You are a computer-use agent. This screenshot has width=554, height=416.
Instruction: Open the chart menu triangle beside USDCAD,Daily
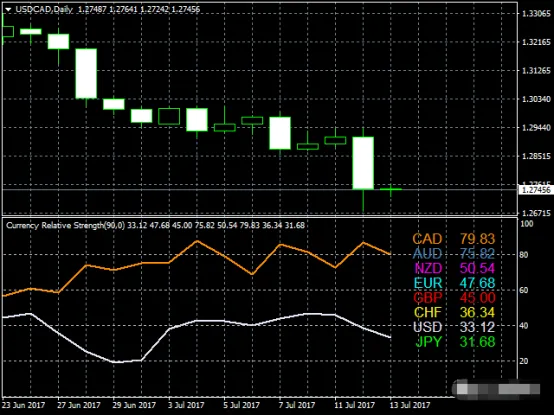click(8, 10)
